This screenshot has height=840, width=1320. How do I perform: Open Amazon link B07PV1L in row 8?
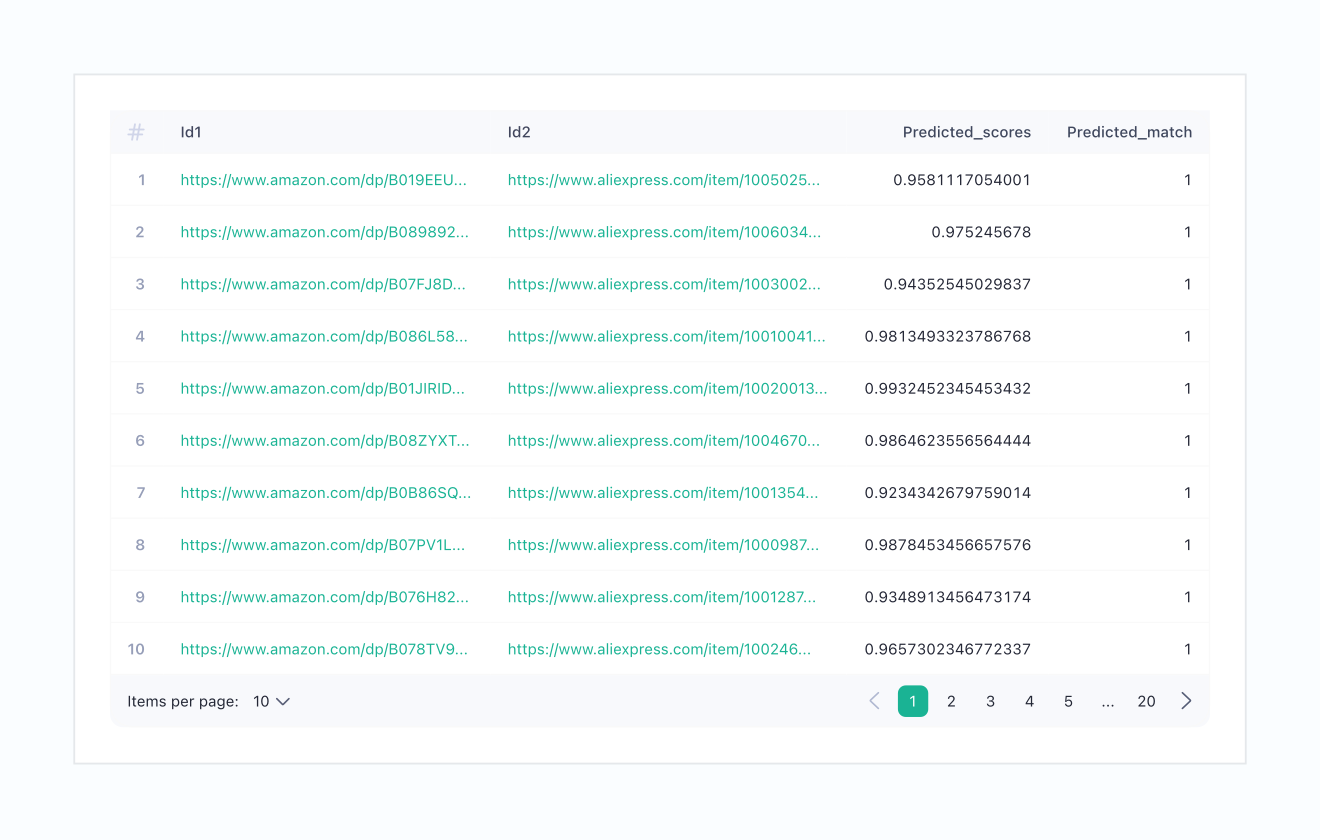(x=323, y=545)
